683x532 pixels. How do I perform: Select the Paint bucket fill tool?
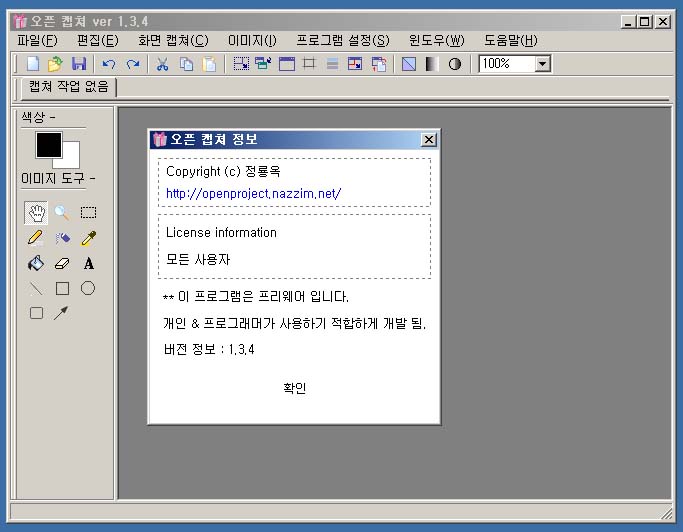[36, 263]
